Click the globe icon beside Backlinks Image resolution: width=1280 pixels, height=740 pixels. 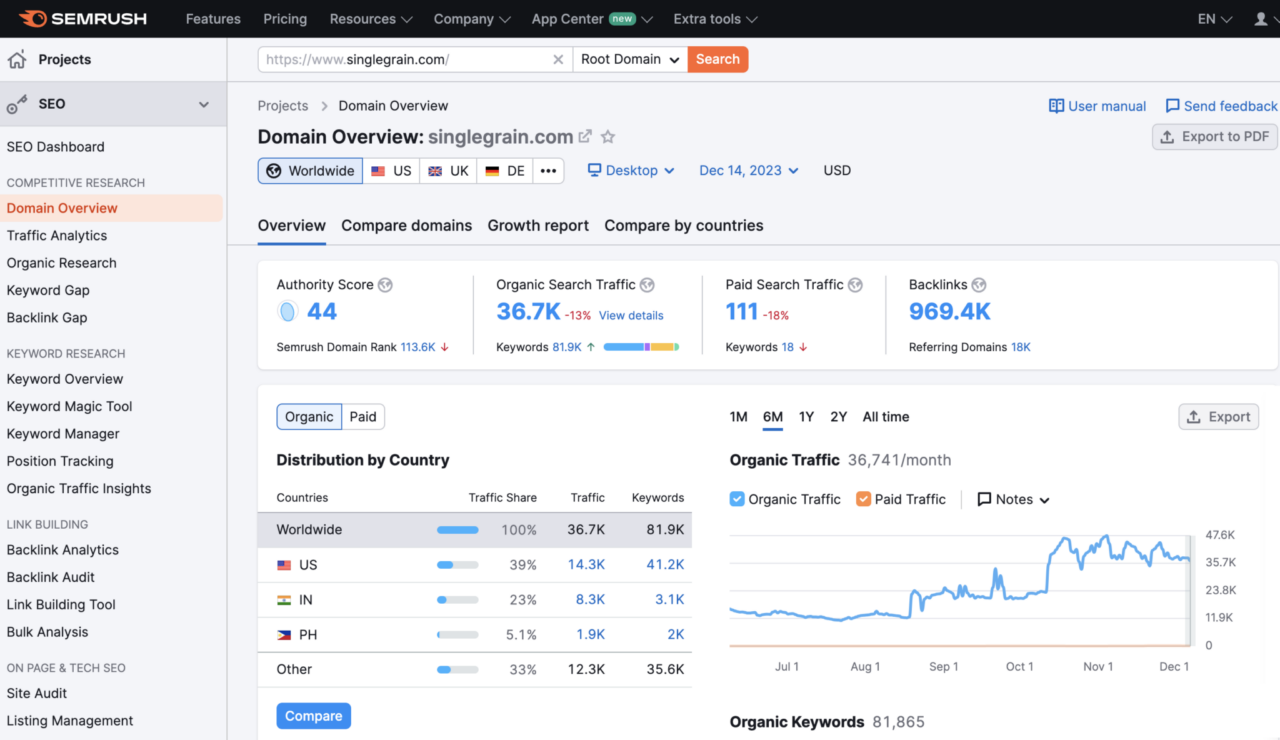coord(979,285)
